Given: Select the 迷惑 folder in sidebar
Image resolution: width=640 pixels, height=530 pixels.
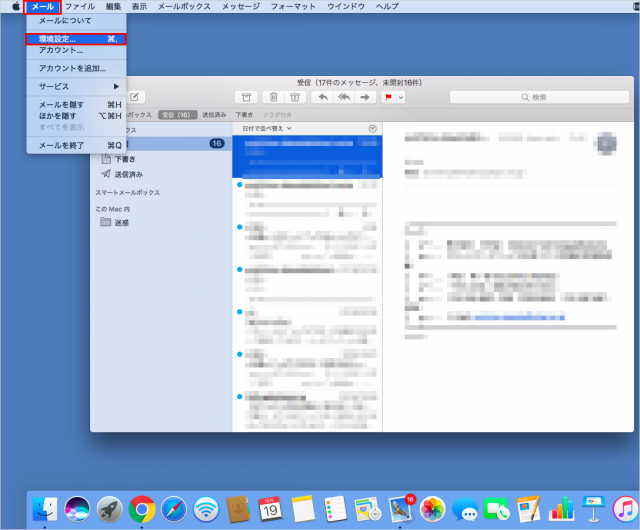Looking at the screenshot, I should coord(121,222).
